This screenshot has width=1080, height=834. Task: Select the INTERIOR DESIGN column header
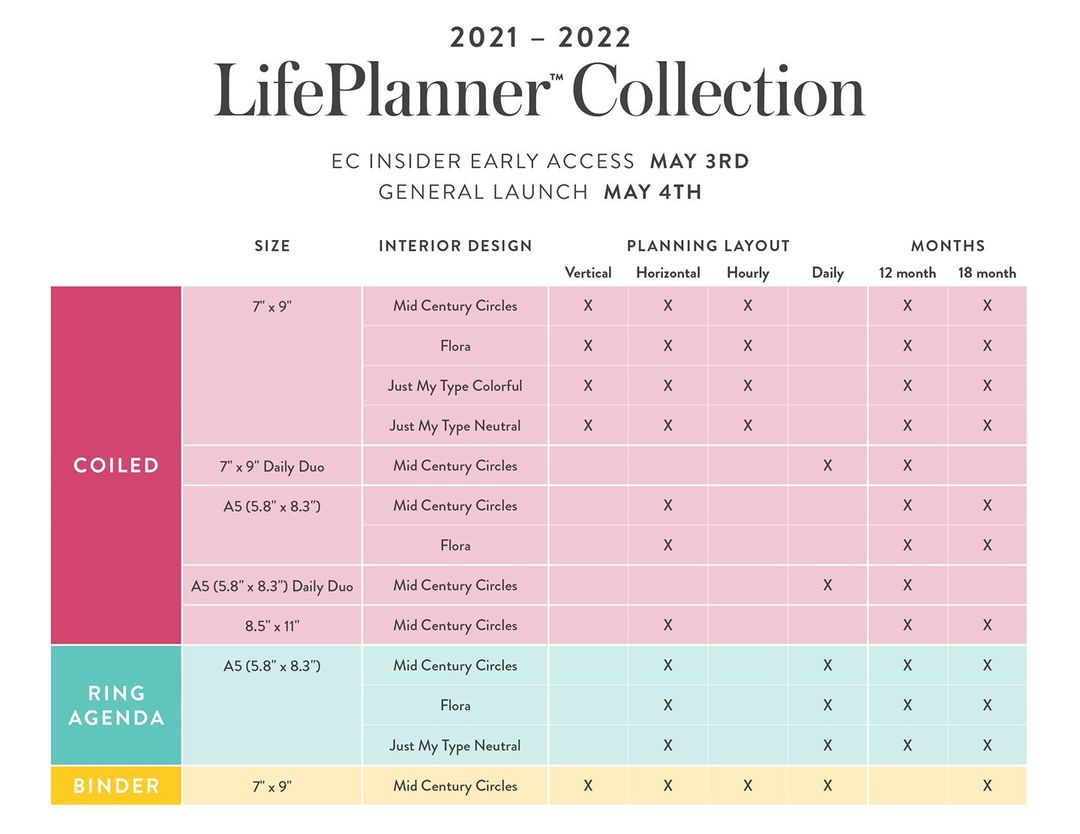[455, 246]
